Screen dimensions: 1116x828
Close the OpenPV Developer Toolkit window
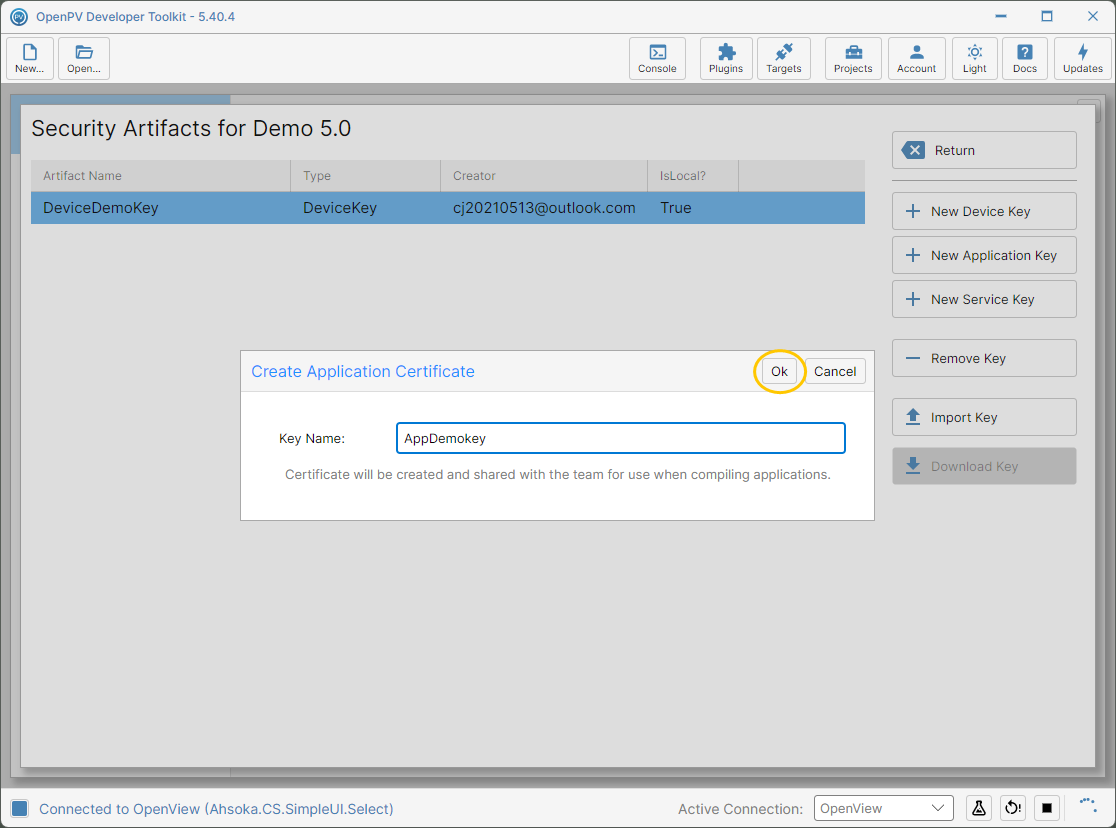[1093, 16]
